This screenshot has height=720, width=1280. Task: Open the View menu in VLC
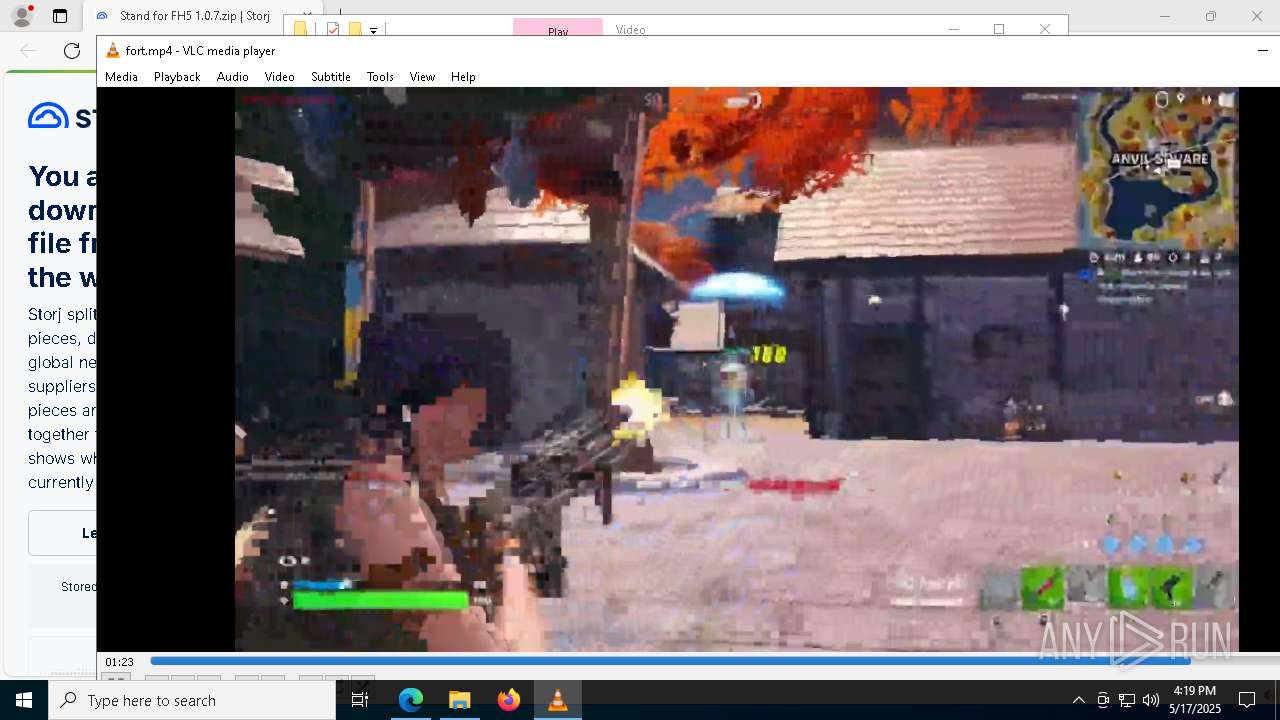coord(422,76)
